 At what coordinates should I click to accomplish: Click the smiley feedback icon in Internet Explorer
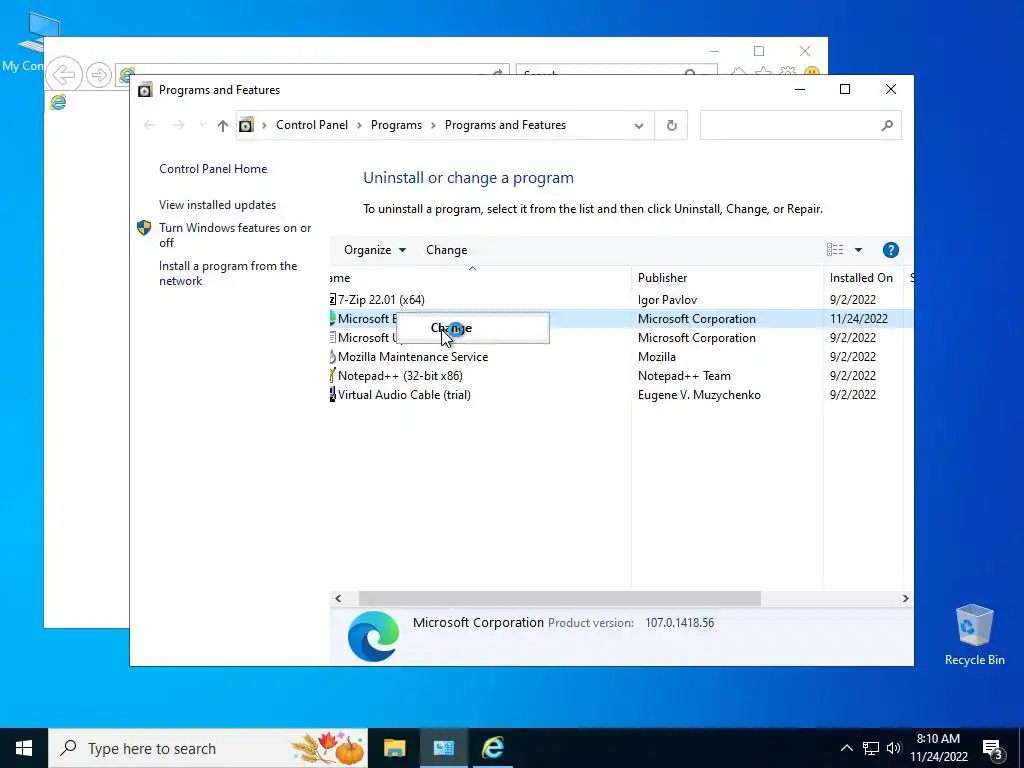pos(812,71)
